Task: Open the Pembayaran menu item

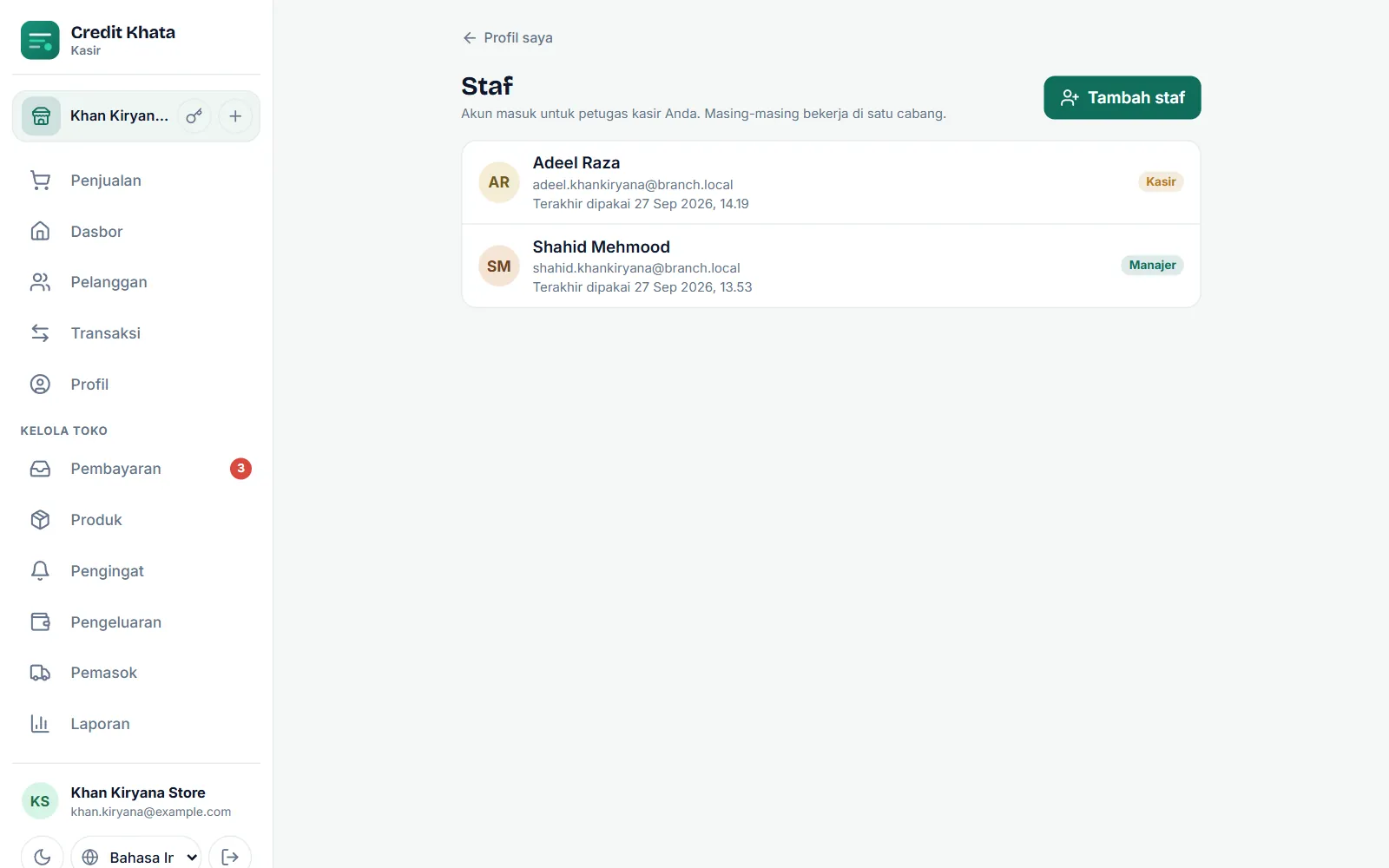Action: (136, 469)
